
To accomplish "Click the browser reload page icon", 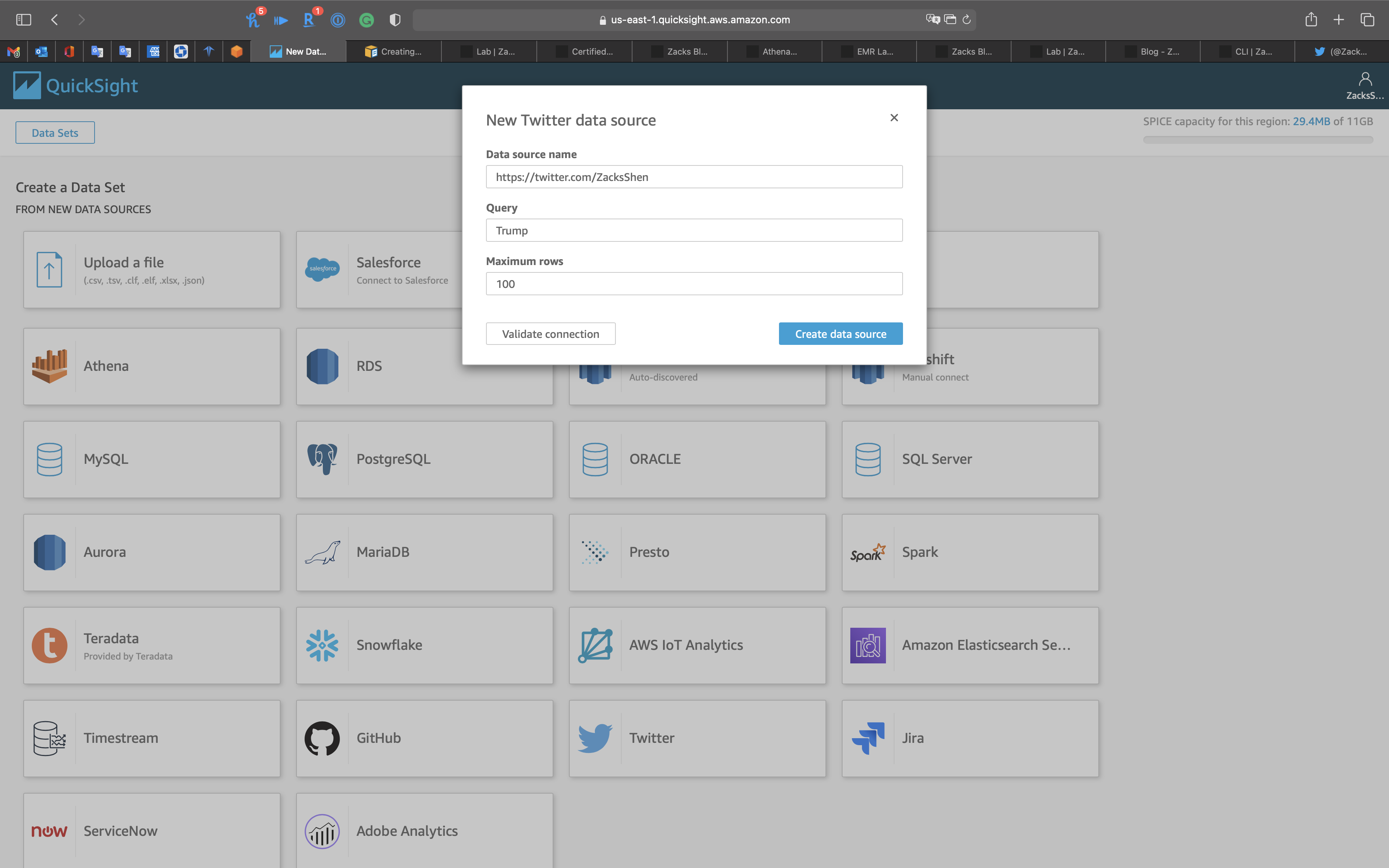I will point(967,19).
